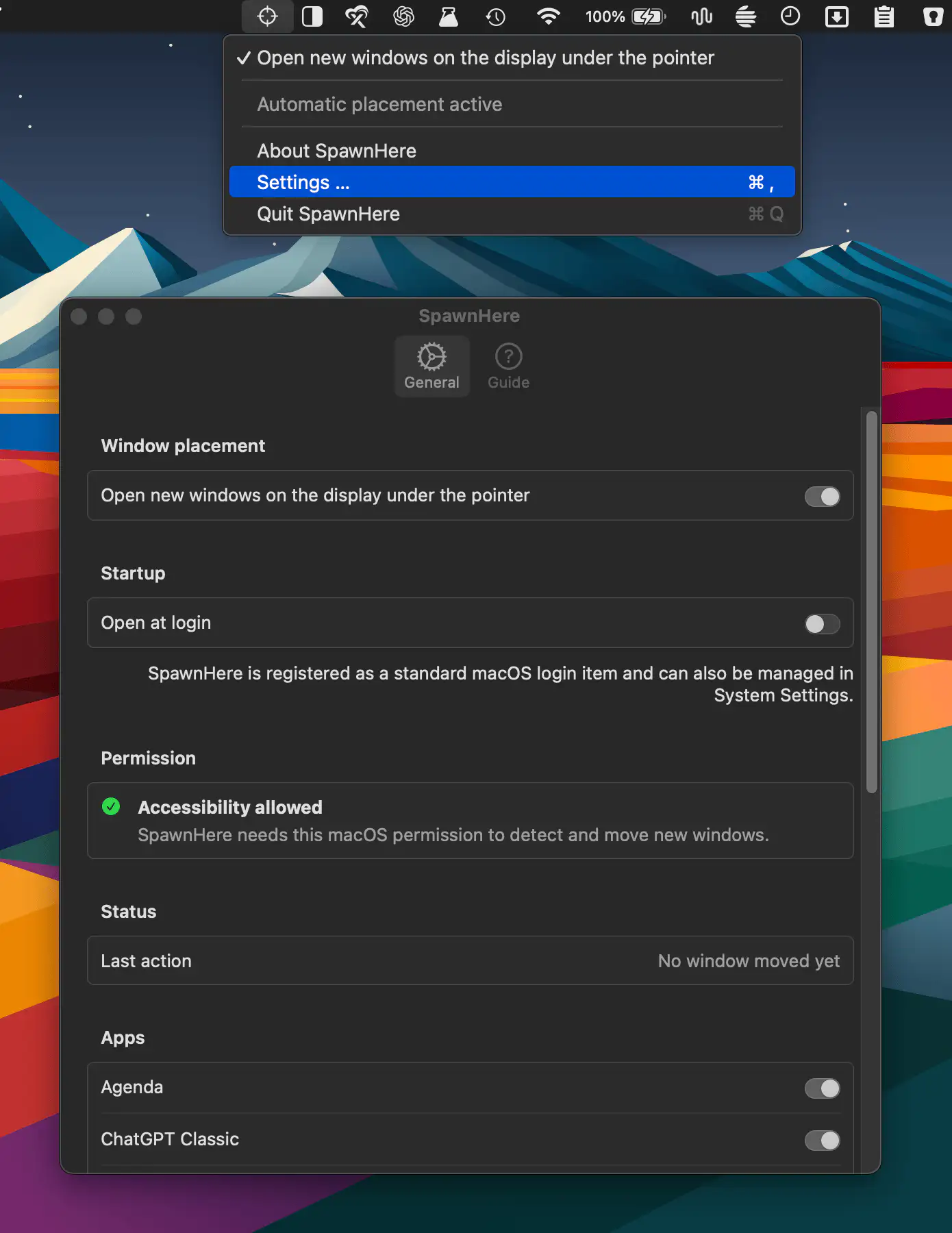Click the striped circle menu bar icon
The height and width of the screenshot is (1233, 952).
coord(746,16)
